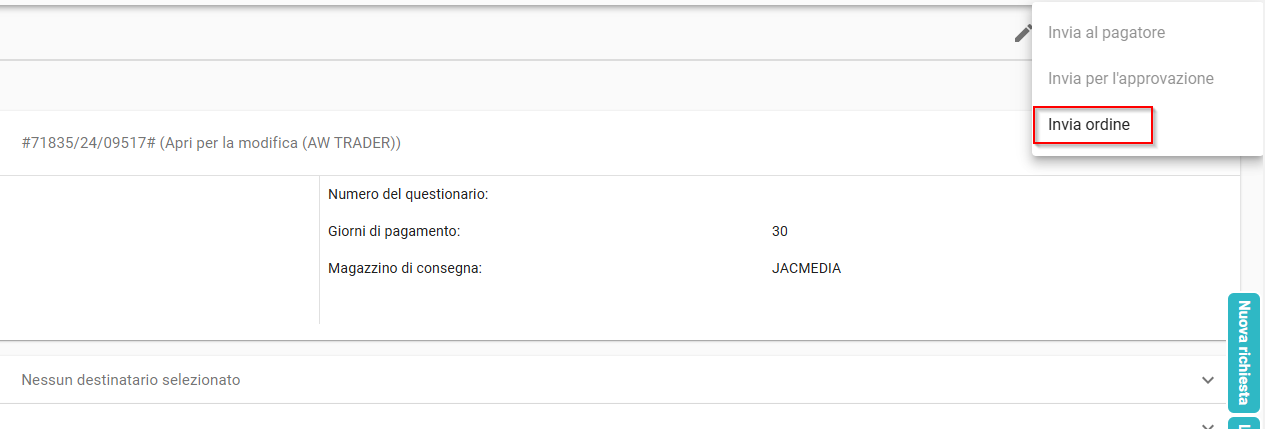Expand the "Nessun destinatario selezionato" chevron
This screenshot has height=429, width=1265.
click(1208, 380)
